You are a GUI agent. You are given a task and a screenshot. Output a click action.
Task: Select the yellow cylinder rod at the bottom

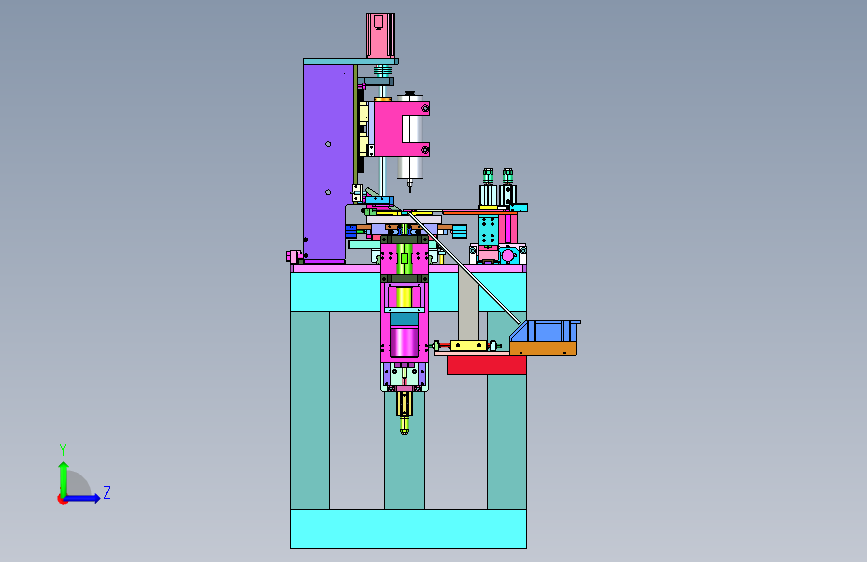pos(404,413)
